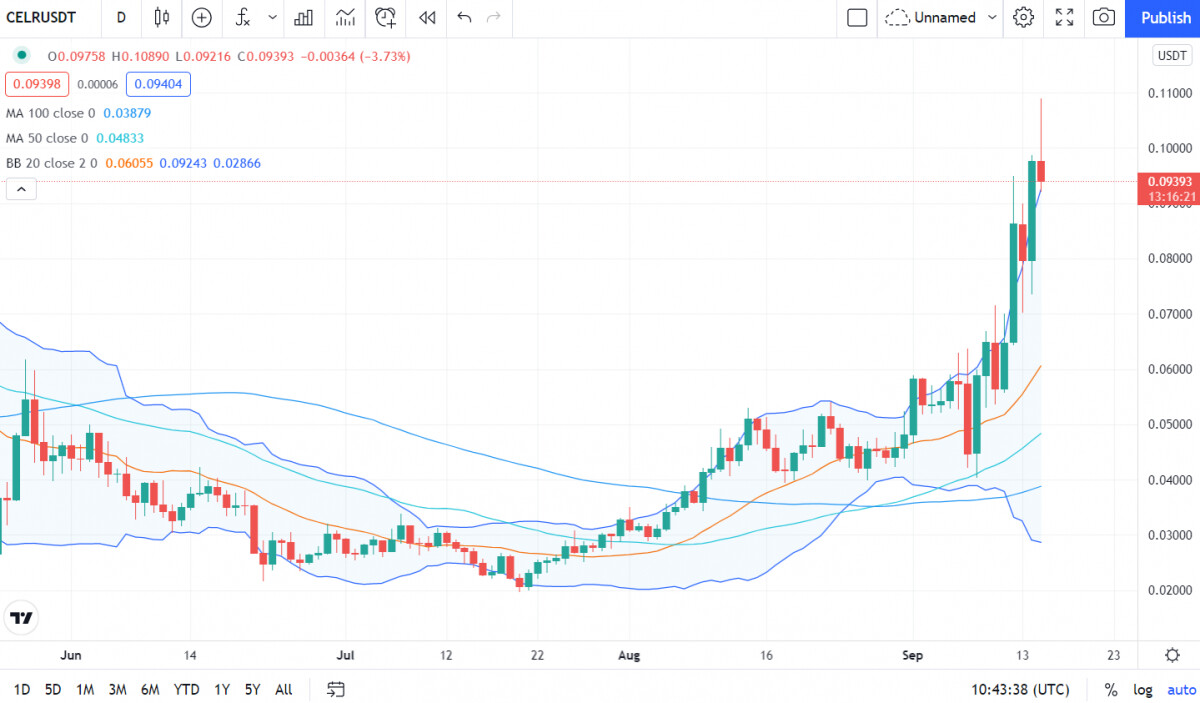Image resolution: width=1200 pixels, height=703 pixels.
Task: Click the BB 20 close indicator legend
Action: 133,162
